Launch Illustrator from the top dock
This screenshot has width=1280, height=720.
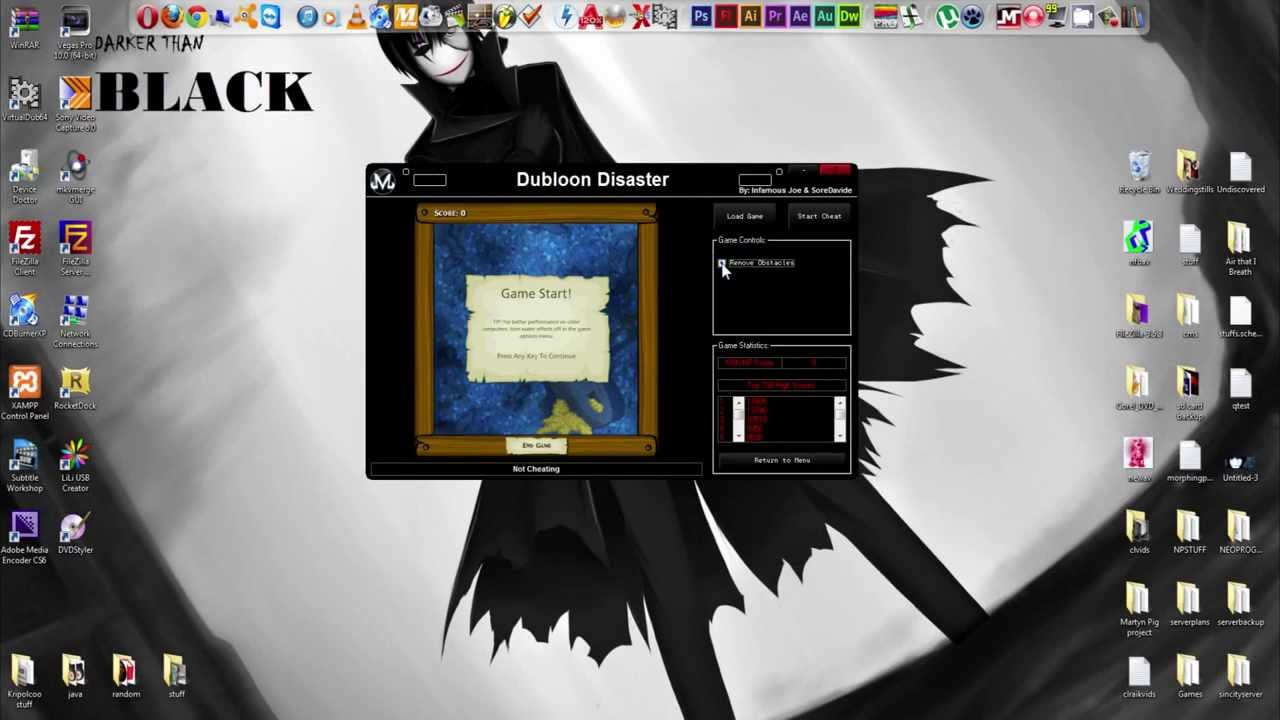coord(750,17)
